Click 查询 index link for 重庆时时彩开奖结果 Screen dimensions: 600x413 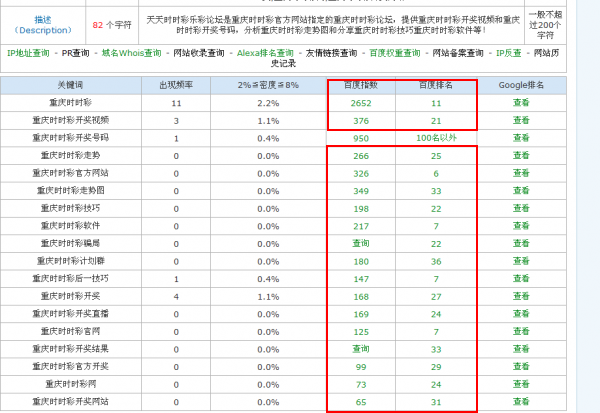tap(361, 349)
